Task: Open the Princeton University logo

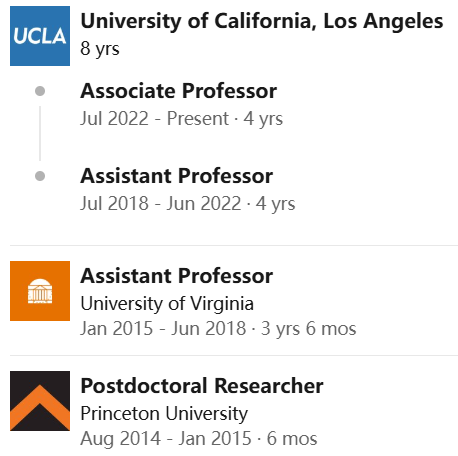Action: click(40, 401)
